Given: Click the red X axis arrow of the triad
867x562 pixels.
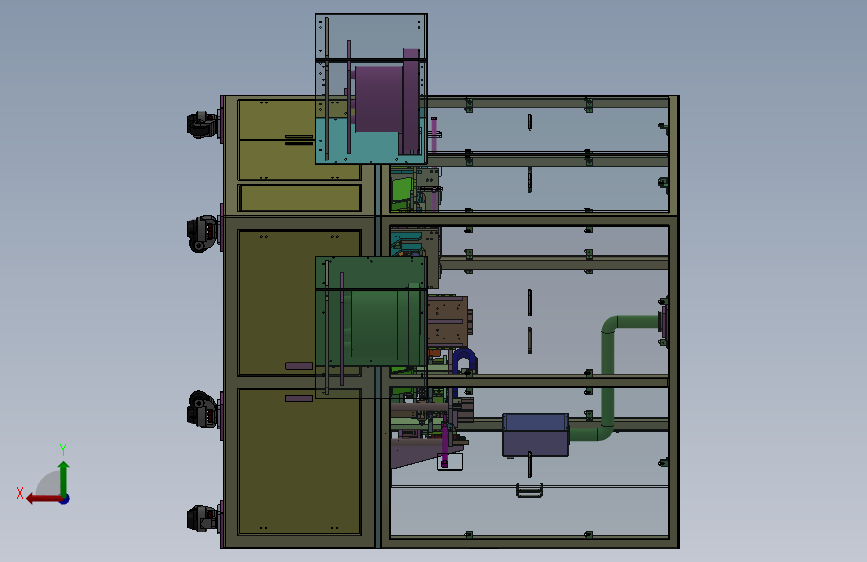Looking at the screenshot, I should [x=43, y=499].
